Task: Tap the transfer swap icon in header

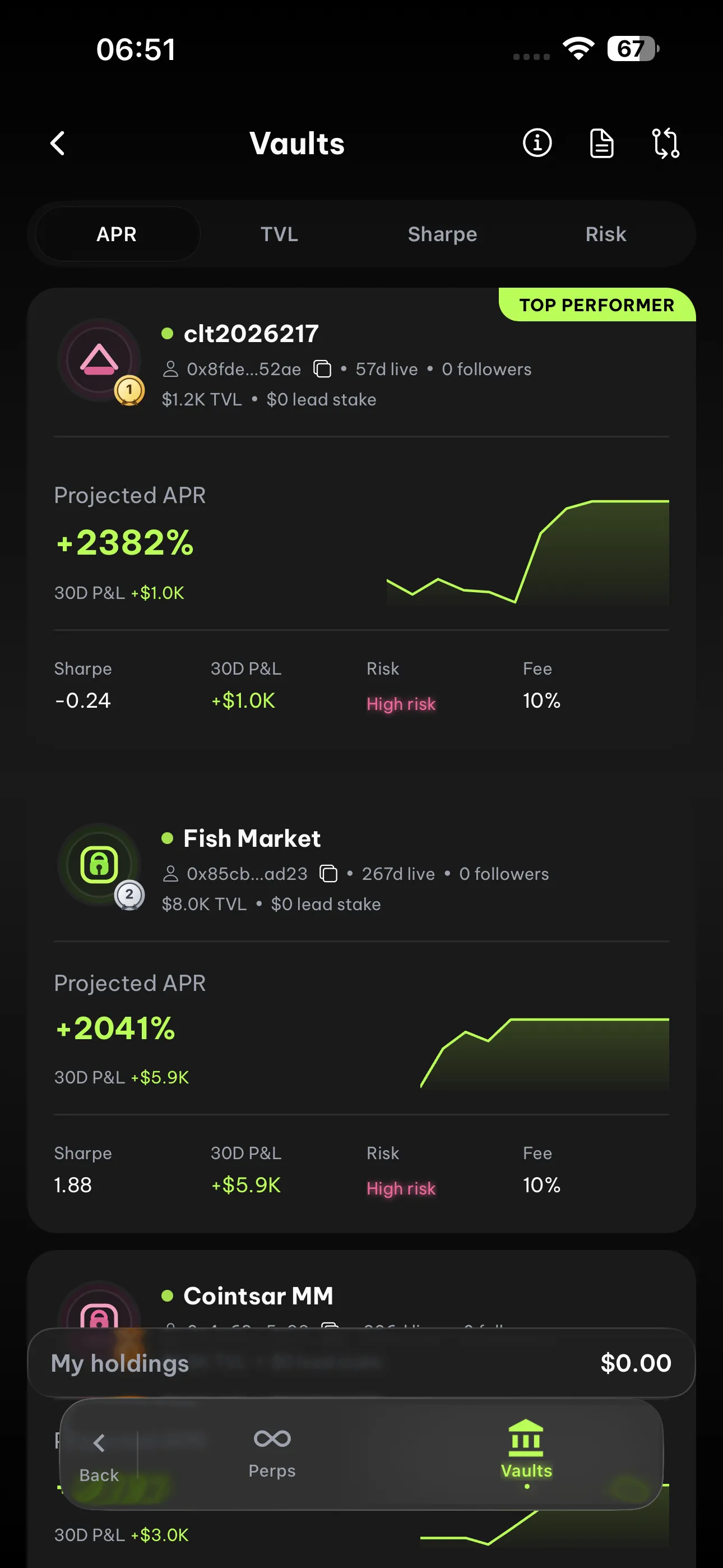Action: 665,144
